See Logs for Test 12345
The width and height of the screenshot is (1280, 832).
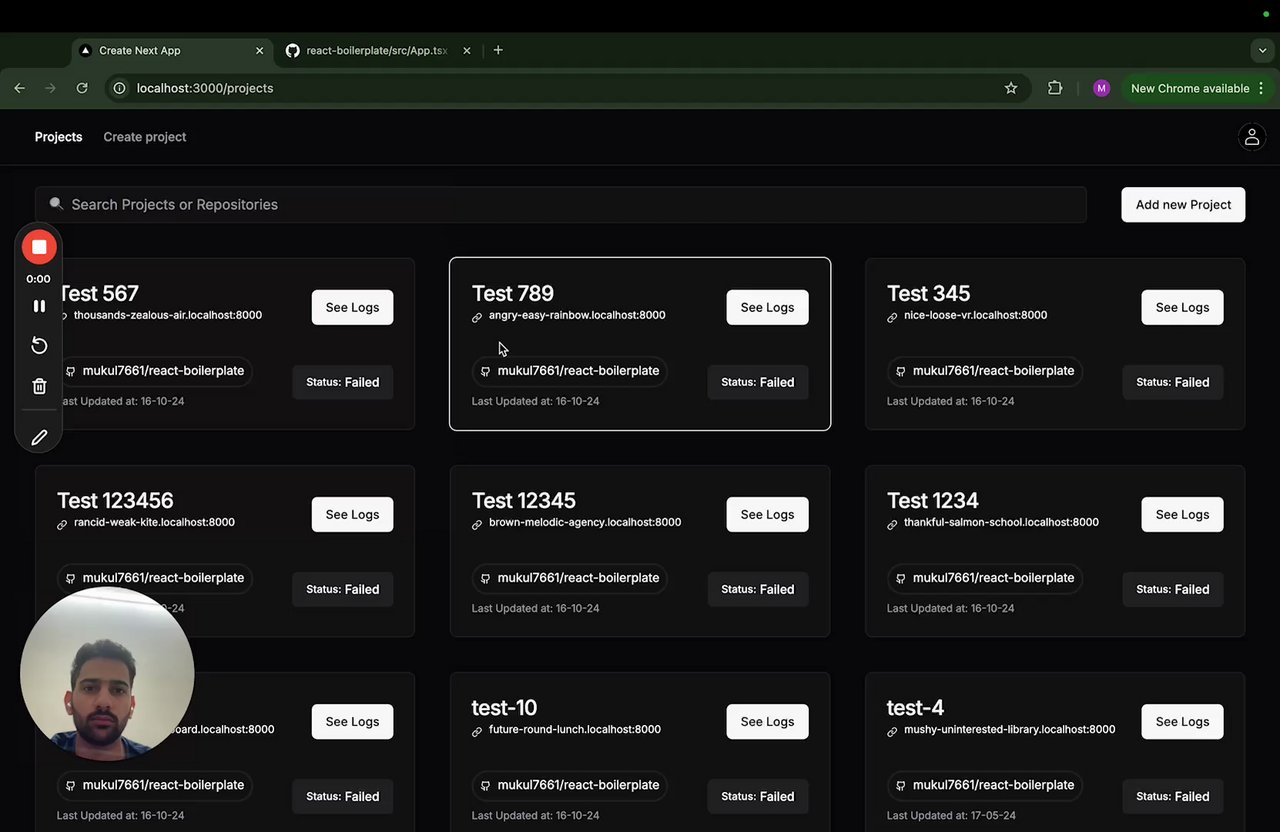pos(767,514)
